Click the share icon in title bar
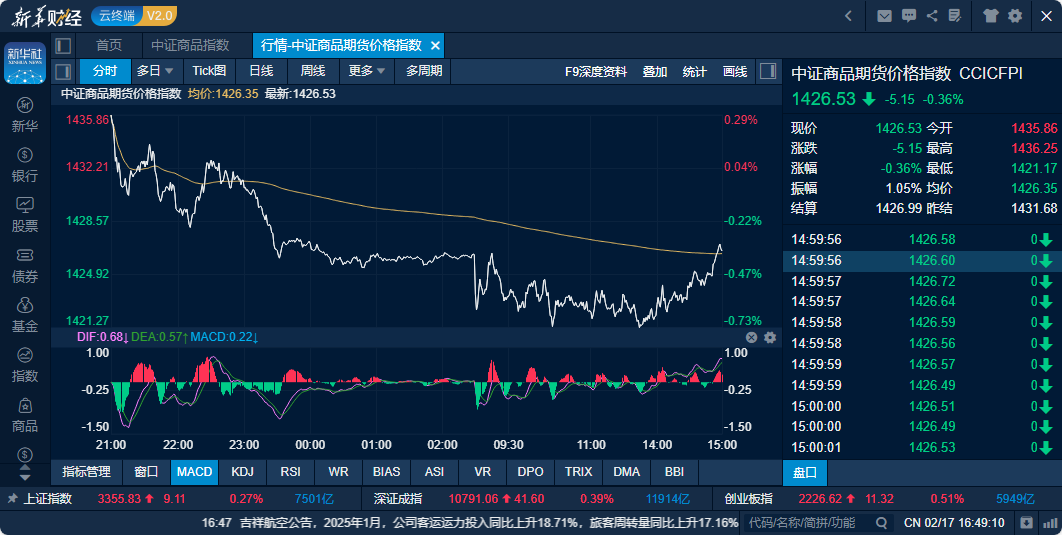This screenshot has height=535, width=1062. click(932, 15)
